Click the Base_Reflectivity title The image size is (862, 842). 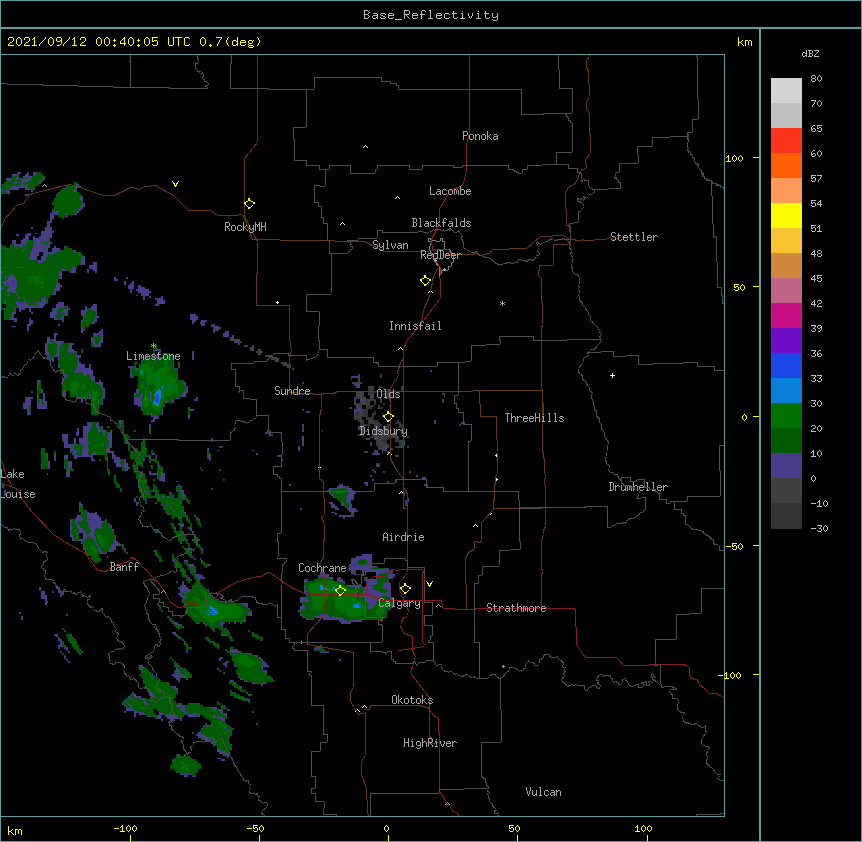coord(431,15)
